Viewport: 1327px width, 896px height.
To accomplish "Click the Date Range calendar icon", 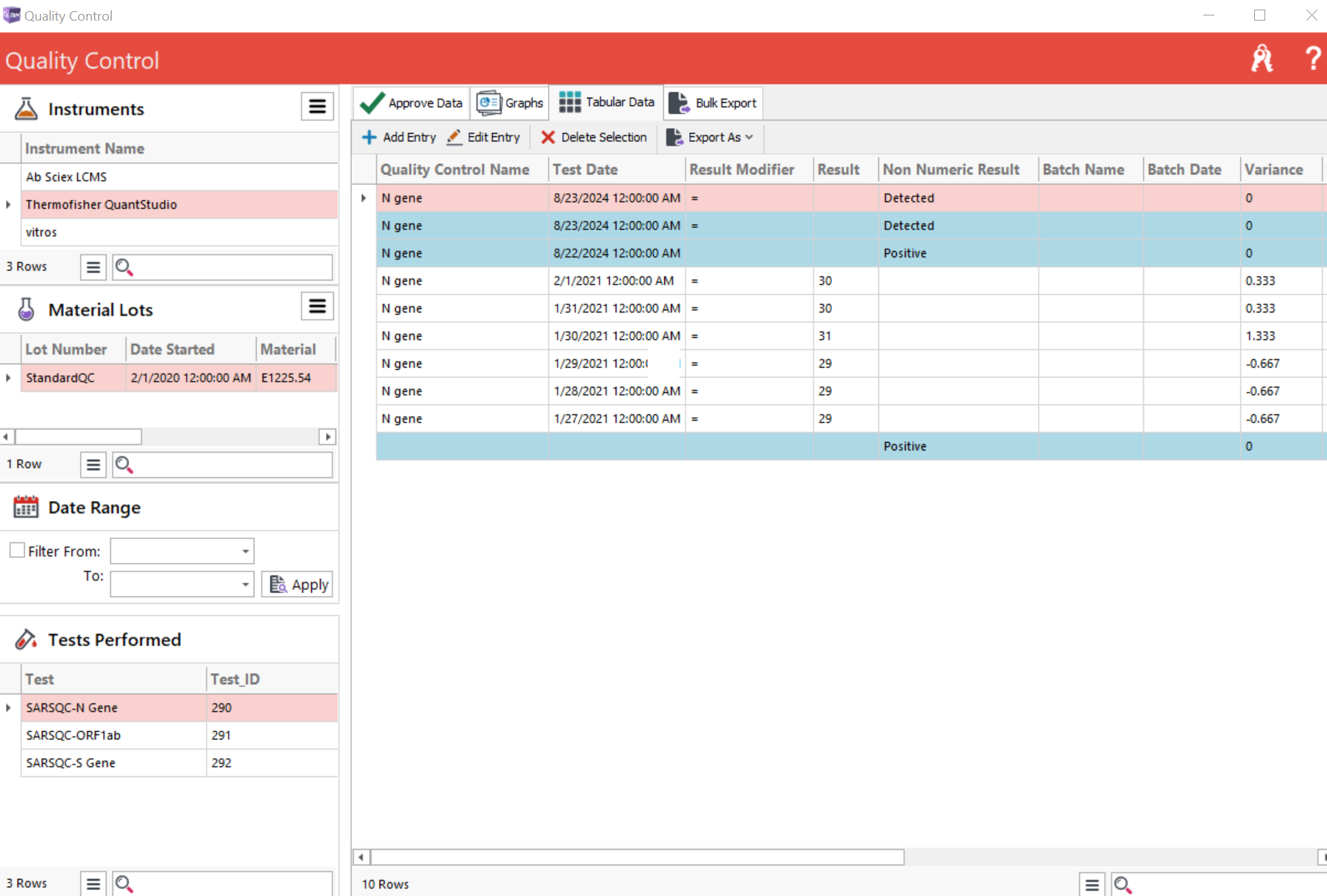I will pyautogui.click(x=26, y=508).
